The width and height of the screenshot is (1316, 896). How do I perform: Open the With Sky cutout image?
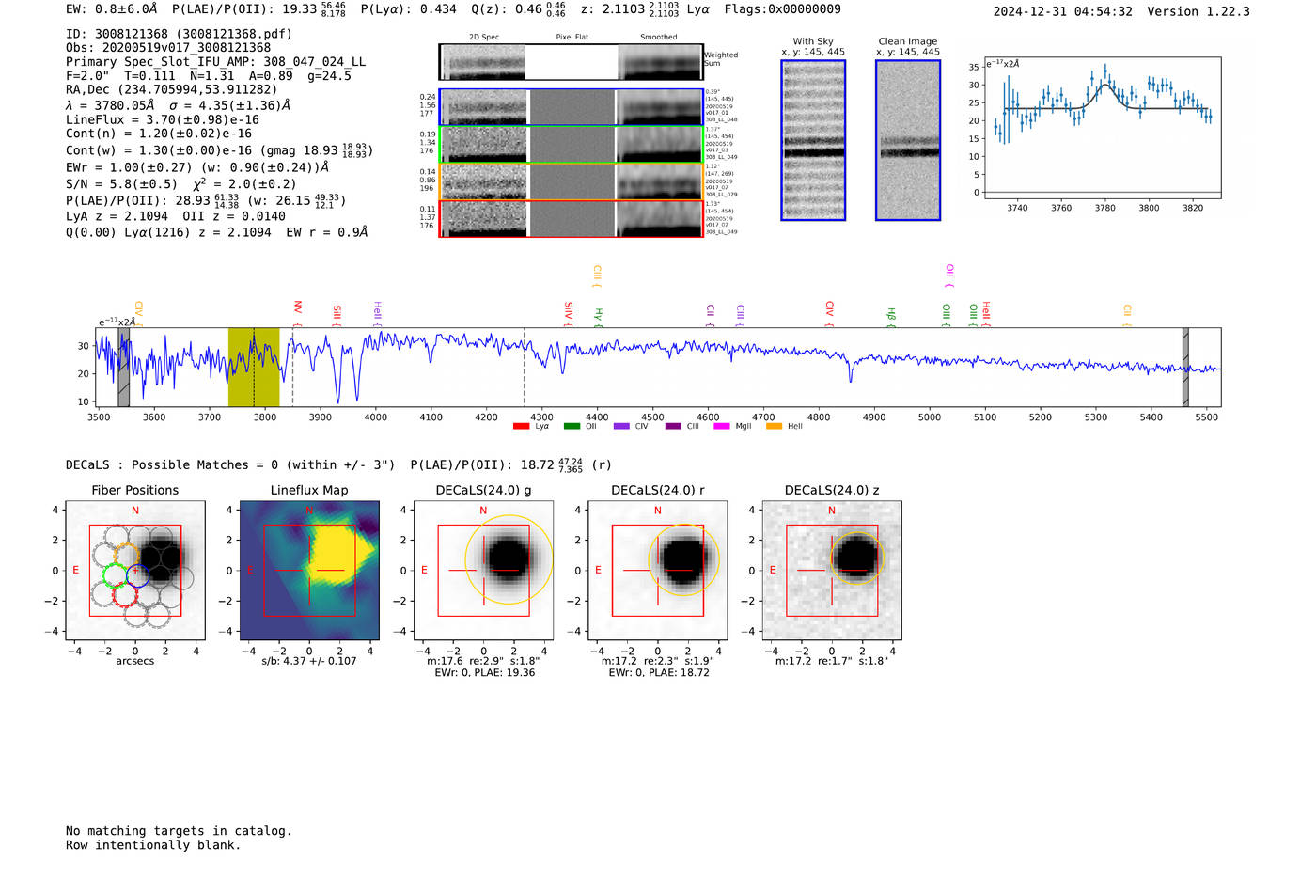(x=813, y=140)
